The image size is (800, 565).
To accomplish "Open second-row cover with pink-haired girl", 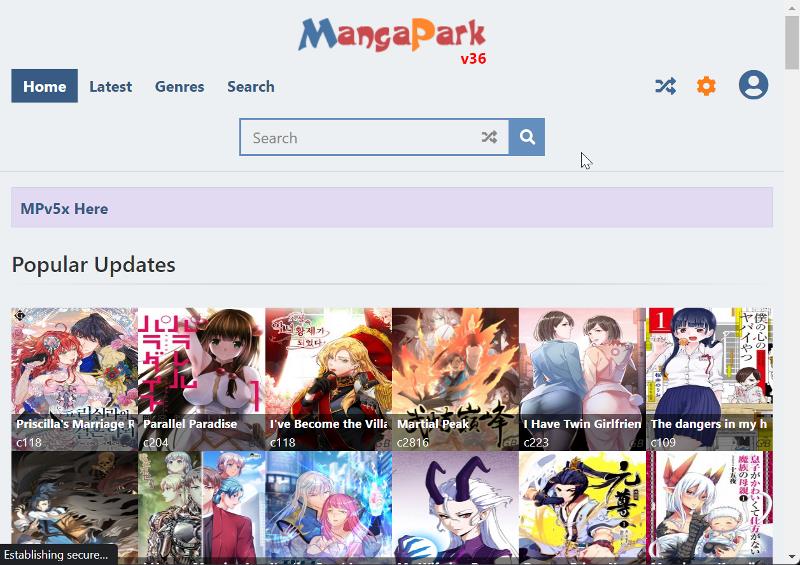I will pos(329,507).
